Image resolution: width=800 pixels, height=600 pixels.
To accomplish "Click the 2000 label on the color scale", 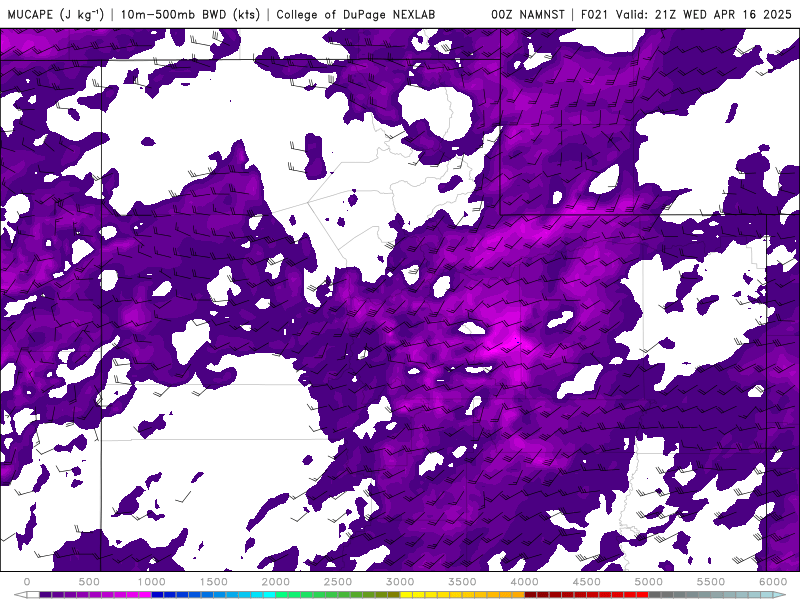I will [276, 582].
